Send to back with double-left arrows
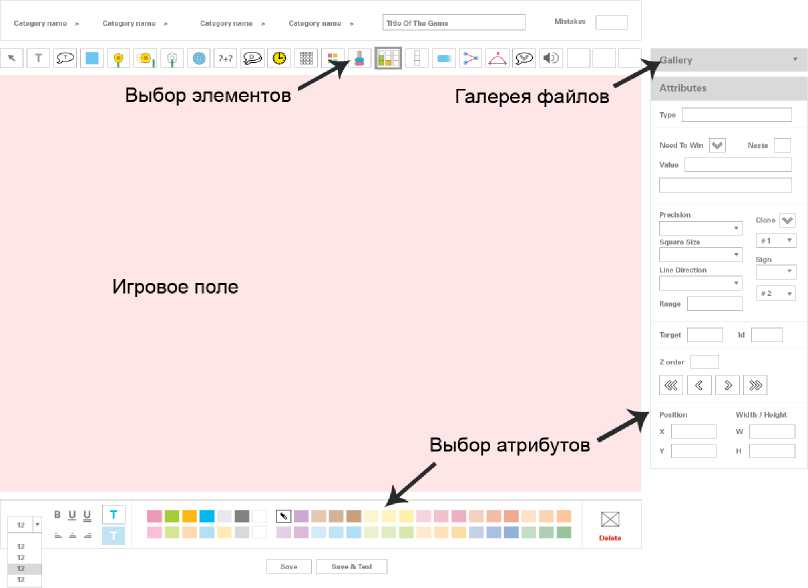This screenshot has width=808, height=588. 671,385
